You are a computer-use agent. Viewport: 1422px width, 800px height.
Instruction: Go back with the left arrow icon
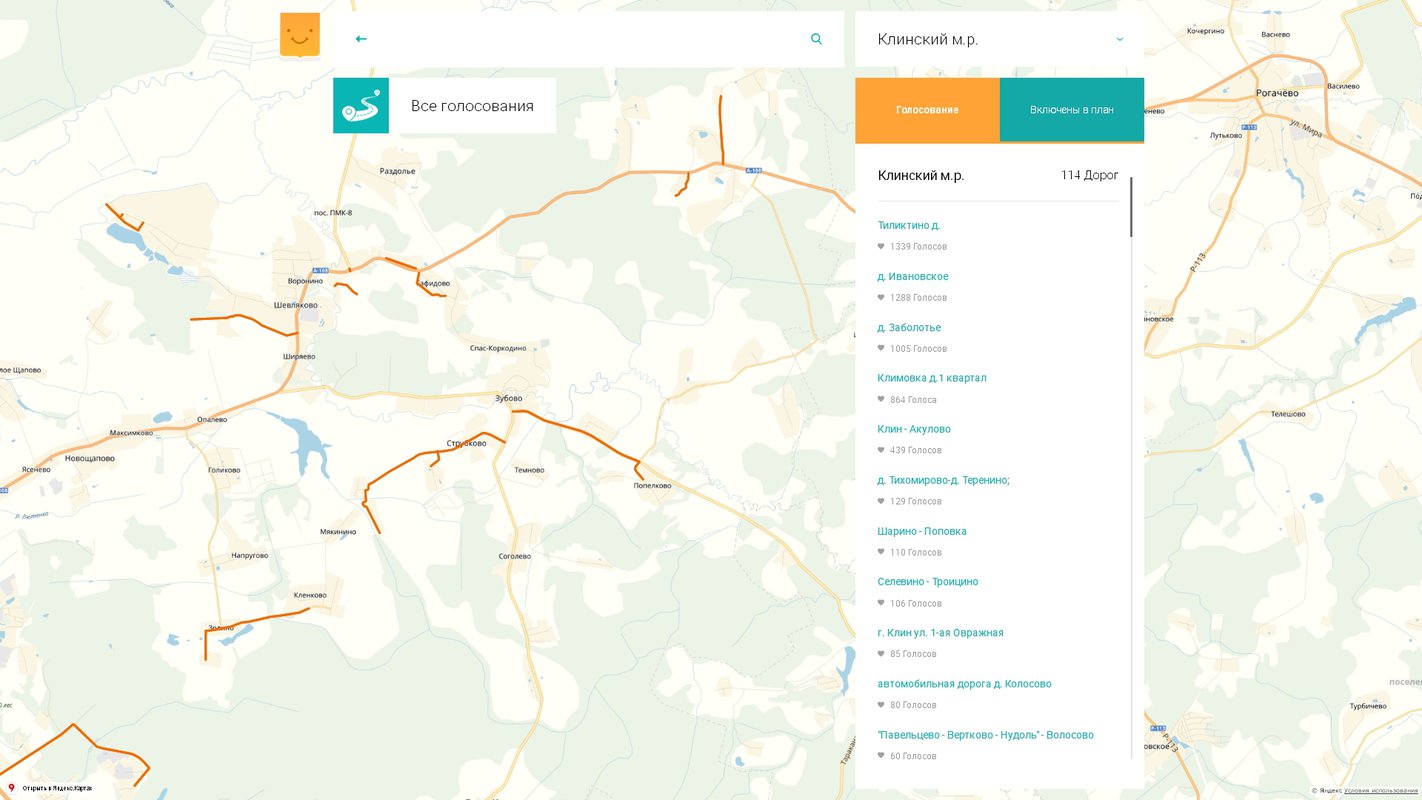pos(361,39)
